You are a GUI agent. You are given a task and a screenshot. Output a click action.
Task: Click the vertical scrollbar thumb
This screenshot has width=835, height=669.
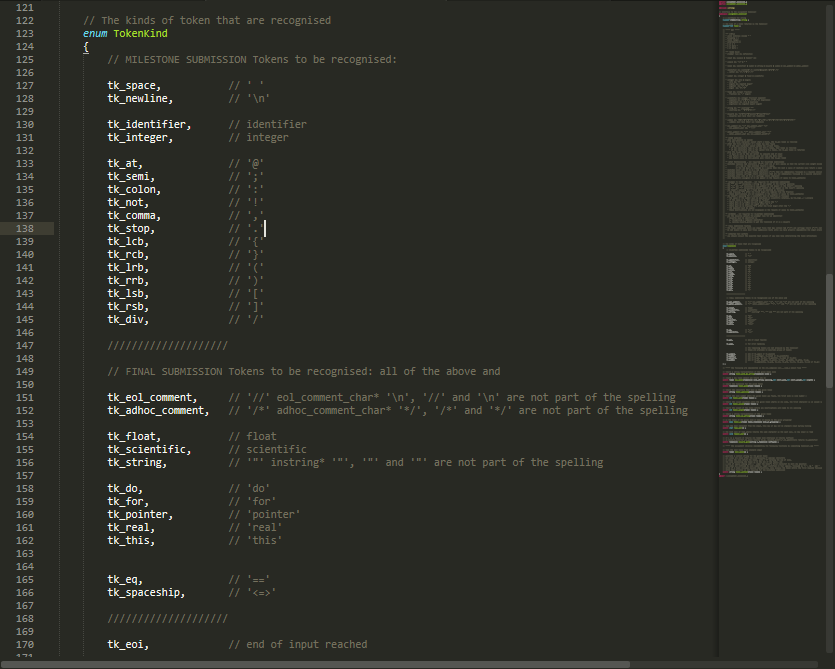[x=829, y=331]
